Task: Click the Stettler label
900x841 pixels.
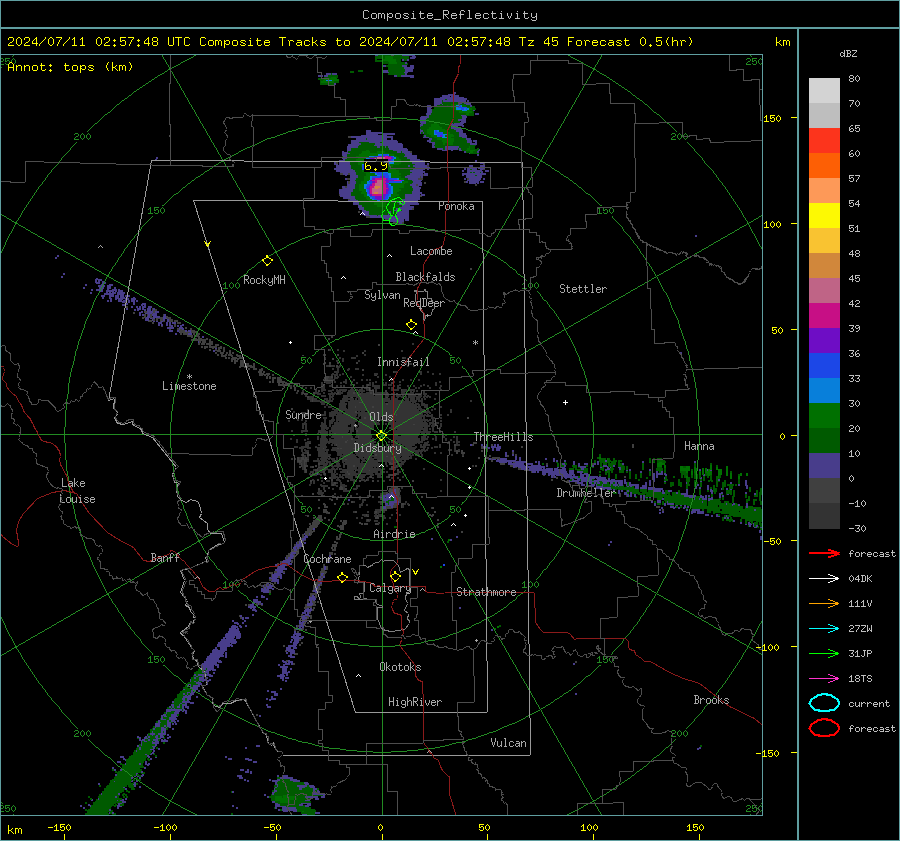Action: (583, 289)
